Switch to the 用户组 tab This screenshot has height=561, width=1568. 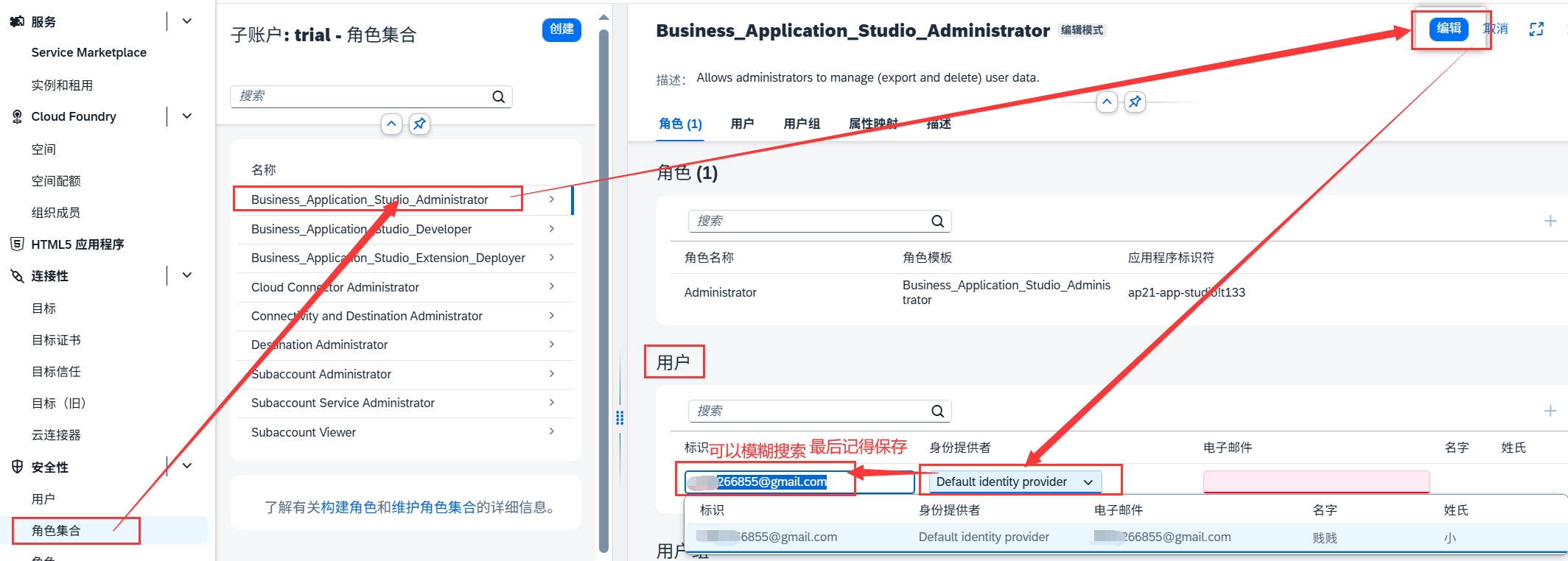click(x=802, y=124)
